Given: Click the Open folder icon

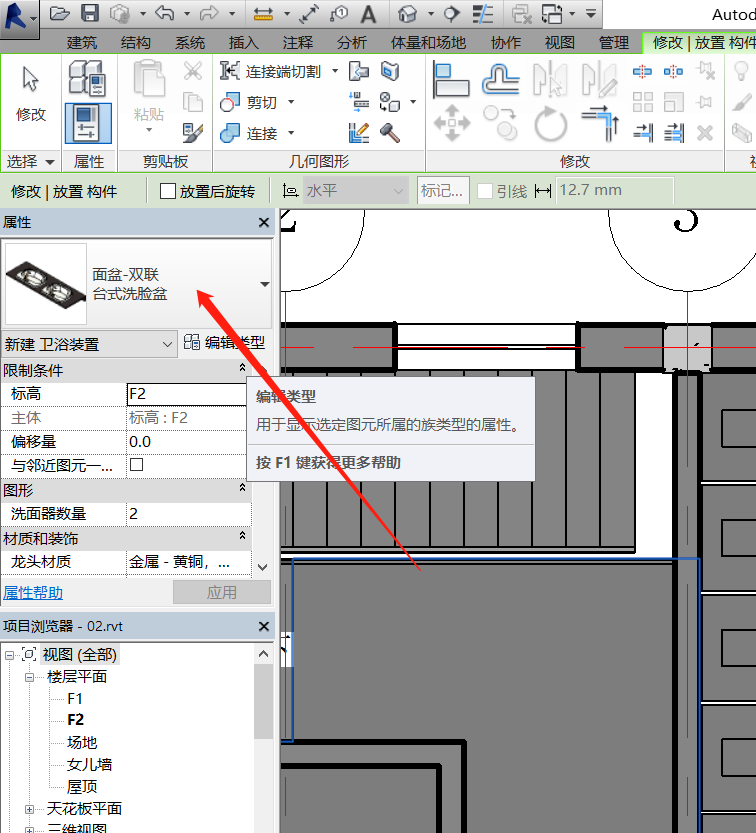Looking at the screenshot, I should 60,14.
